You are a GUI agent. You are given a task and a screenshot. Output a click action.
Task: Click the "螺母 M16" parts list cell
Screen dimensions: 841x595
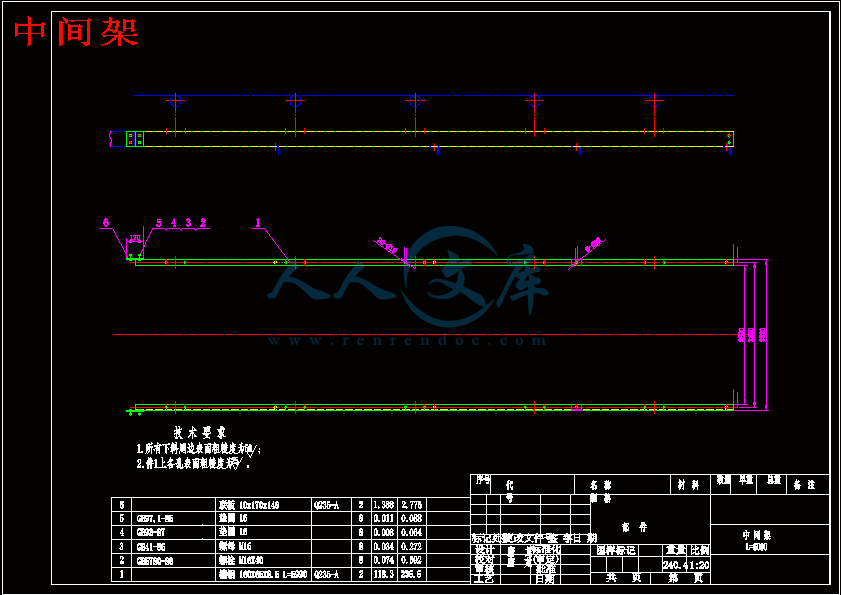tap(263, 547)
